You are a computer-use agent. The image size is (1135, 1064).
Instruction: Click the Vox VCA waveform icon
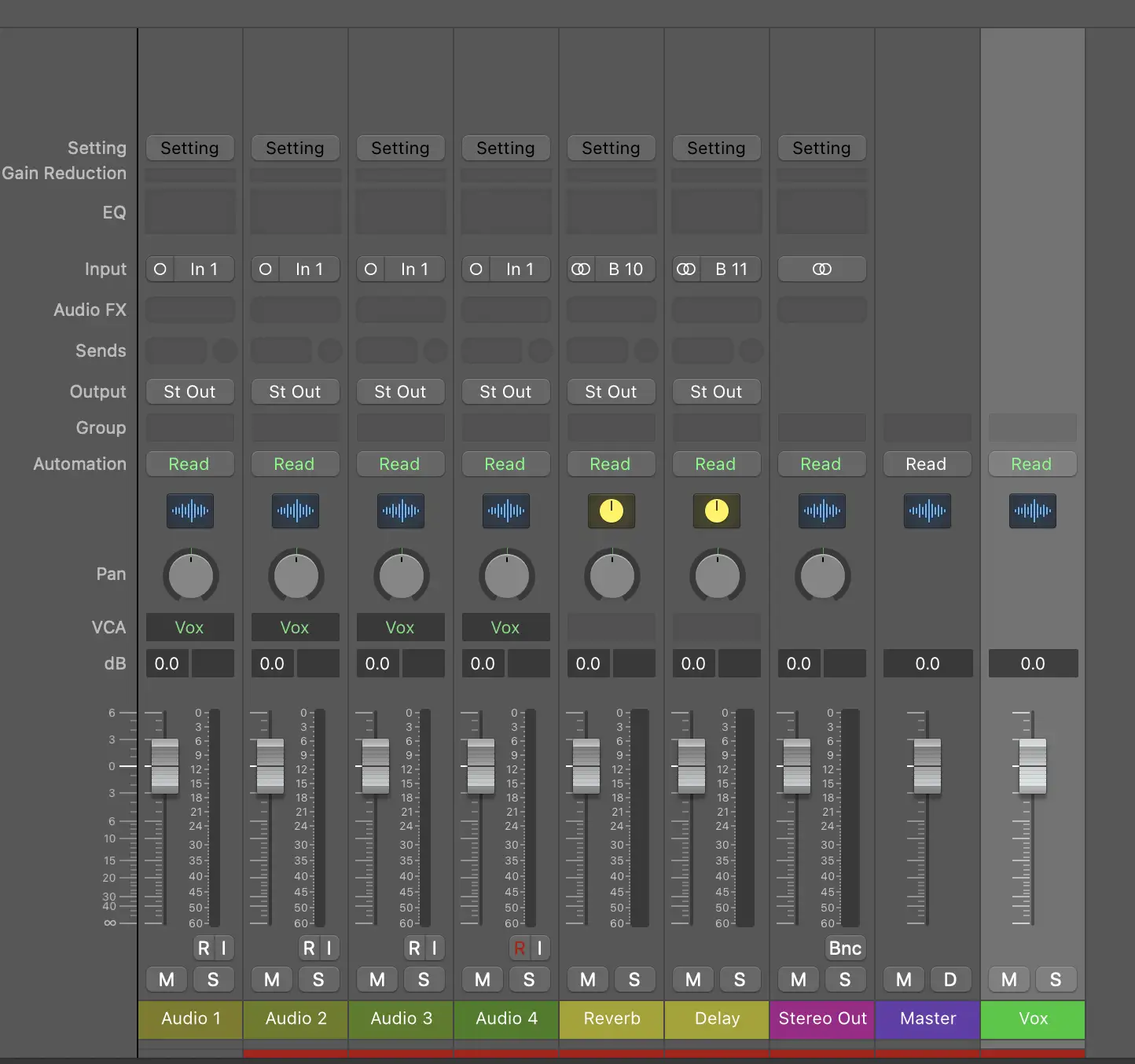(1032, 511)
